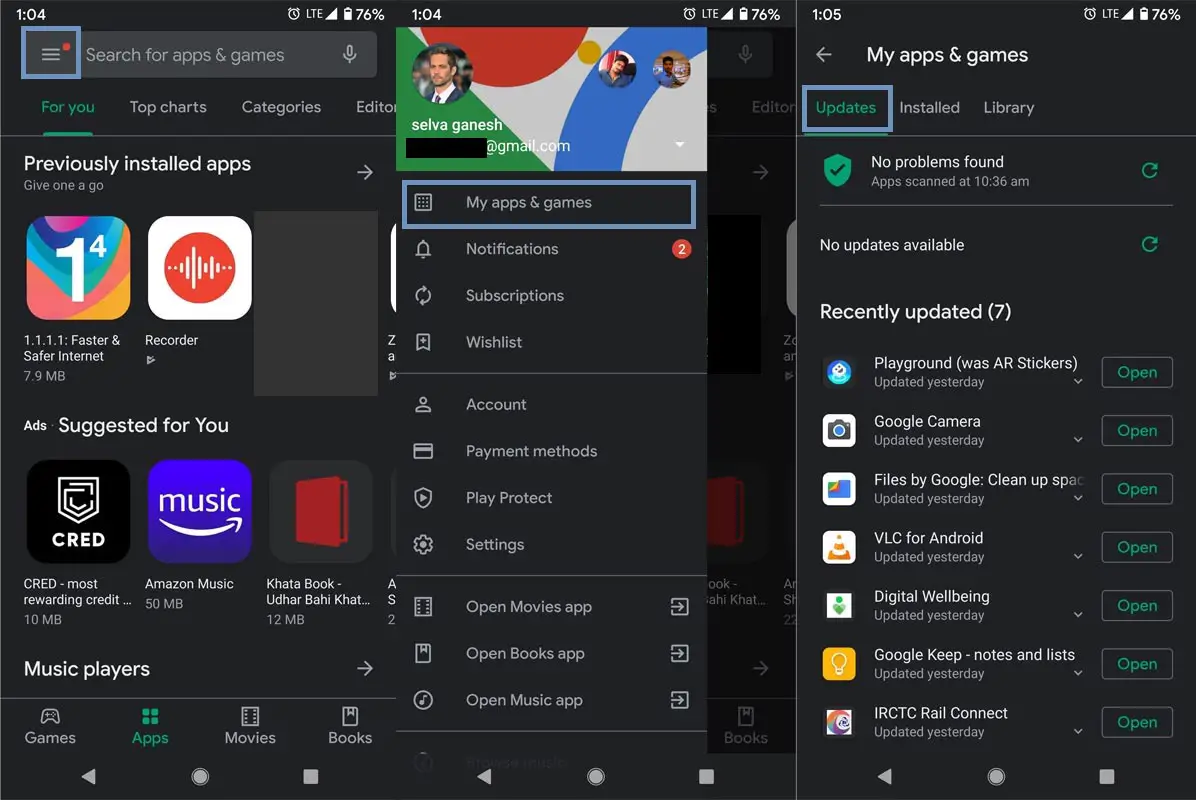Tap the microphone icon in search bar
Image resolution: width=1196 pixels, height=800 pixels.
349,54
